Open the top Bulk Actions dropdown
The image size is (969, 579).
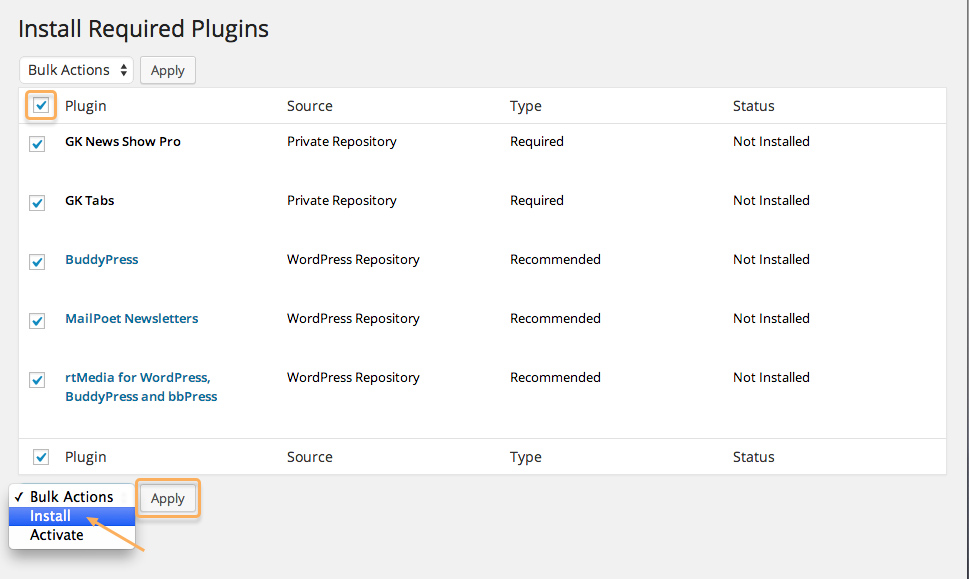(76, 70)
